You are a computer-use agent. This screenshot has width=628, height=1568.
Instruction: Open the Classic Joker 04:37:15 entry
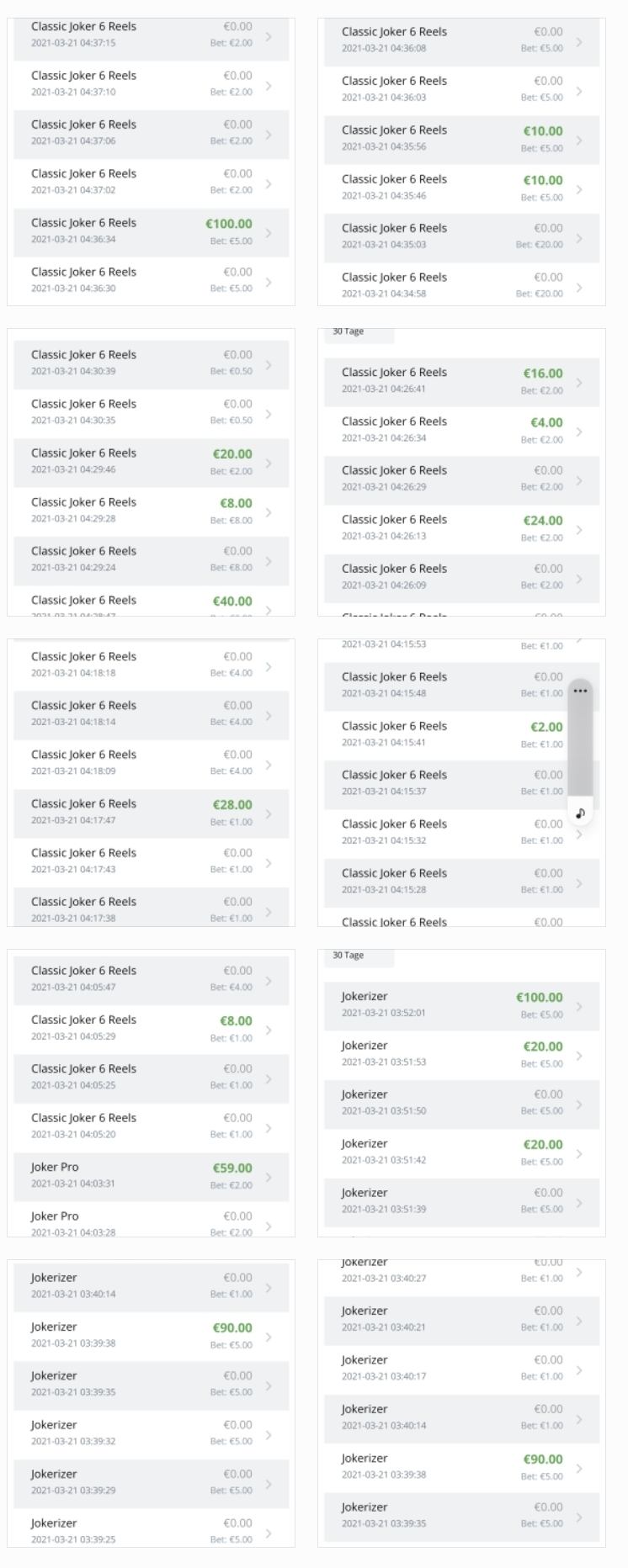point(151,35)
